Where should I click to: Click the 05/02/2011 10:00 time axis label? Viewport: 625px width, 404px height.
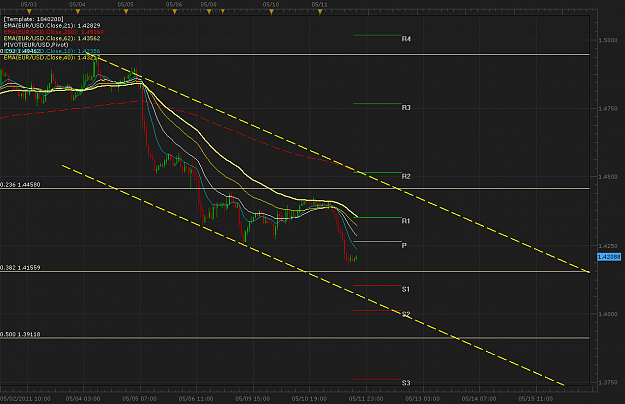coord(25,398)
